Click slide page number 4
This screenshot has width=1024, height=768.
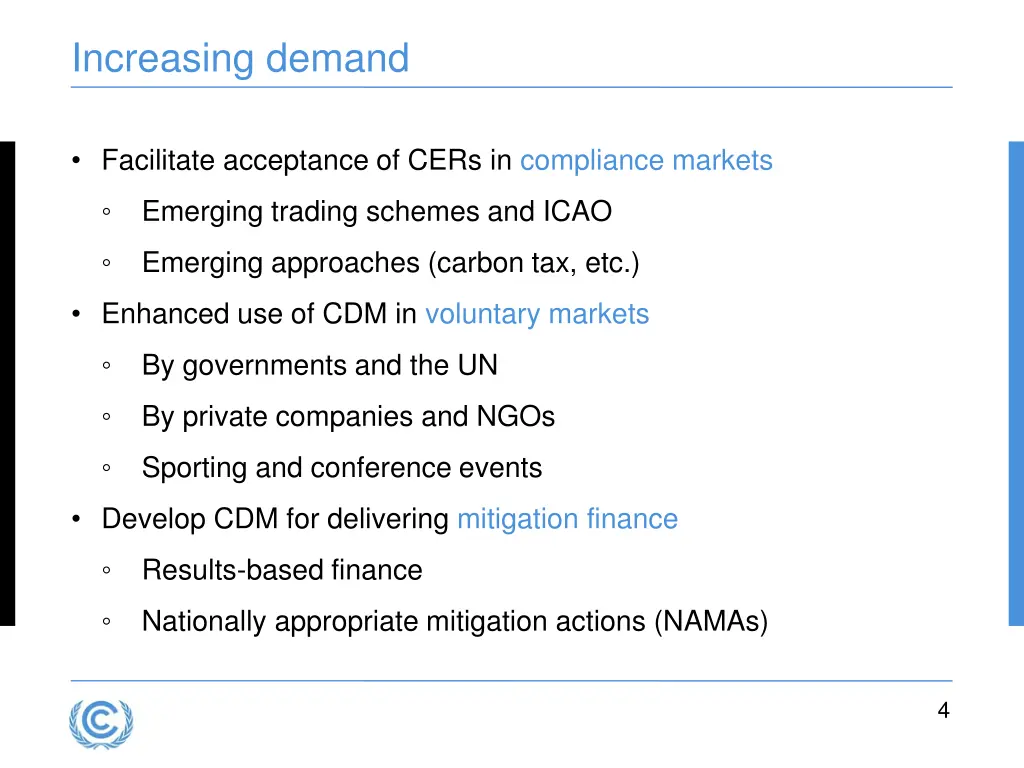coord(943,711)
